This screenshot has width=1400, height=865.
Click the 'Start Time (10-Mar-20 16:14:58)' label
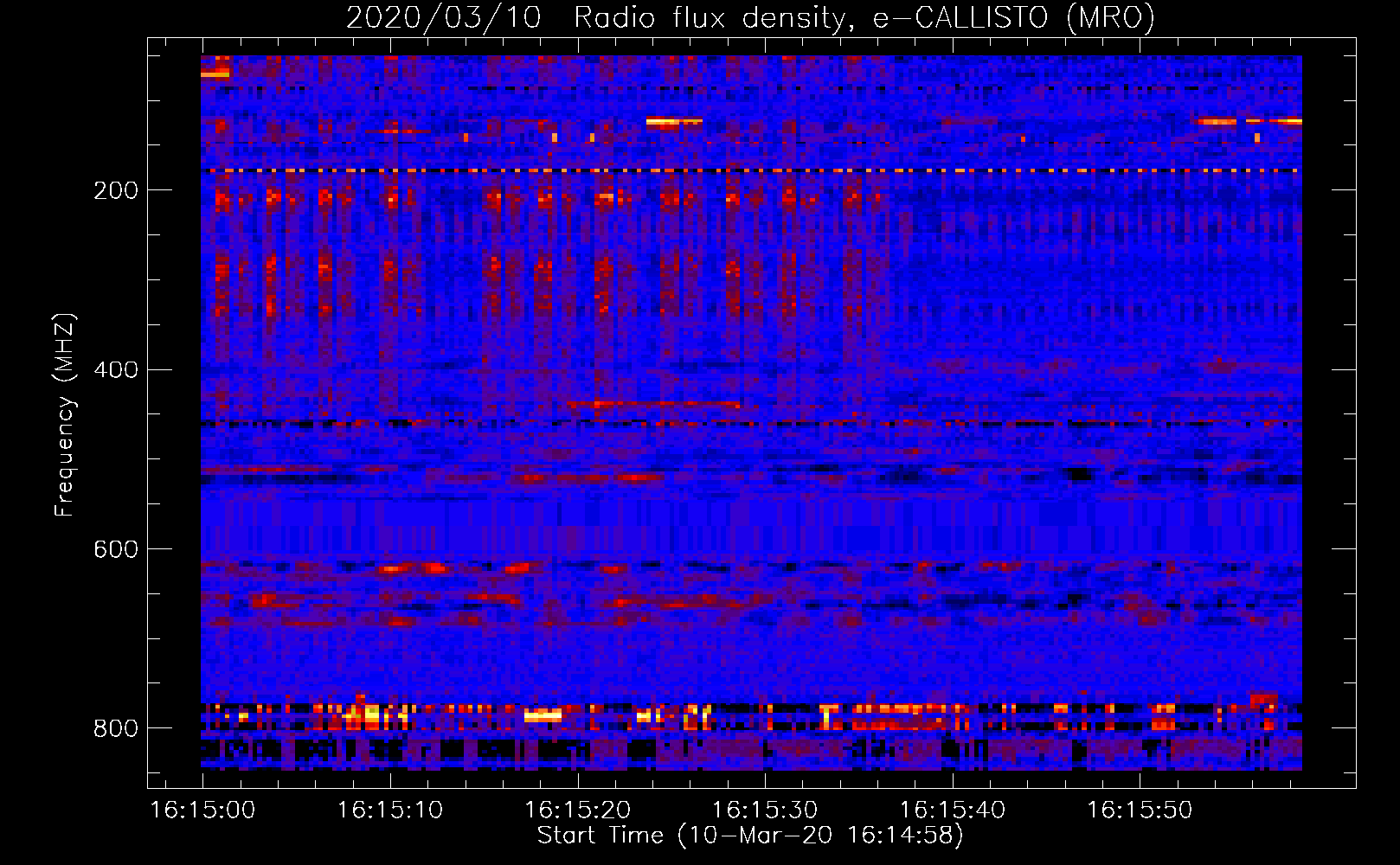750,836
